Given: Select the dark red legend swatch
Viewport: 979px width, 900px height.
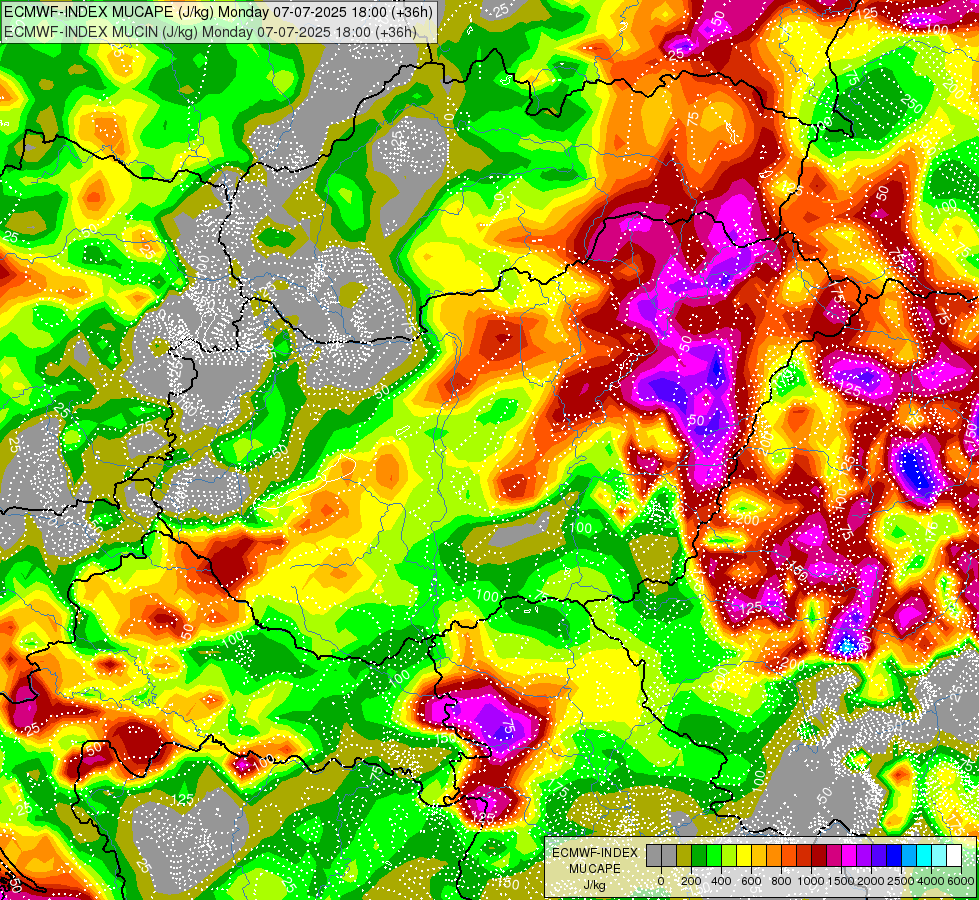Looking at the screenshot, I should point(819,856).
